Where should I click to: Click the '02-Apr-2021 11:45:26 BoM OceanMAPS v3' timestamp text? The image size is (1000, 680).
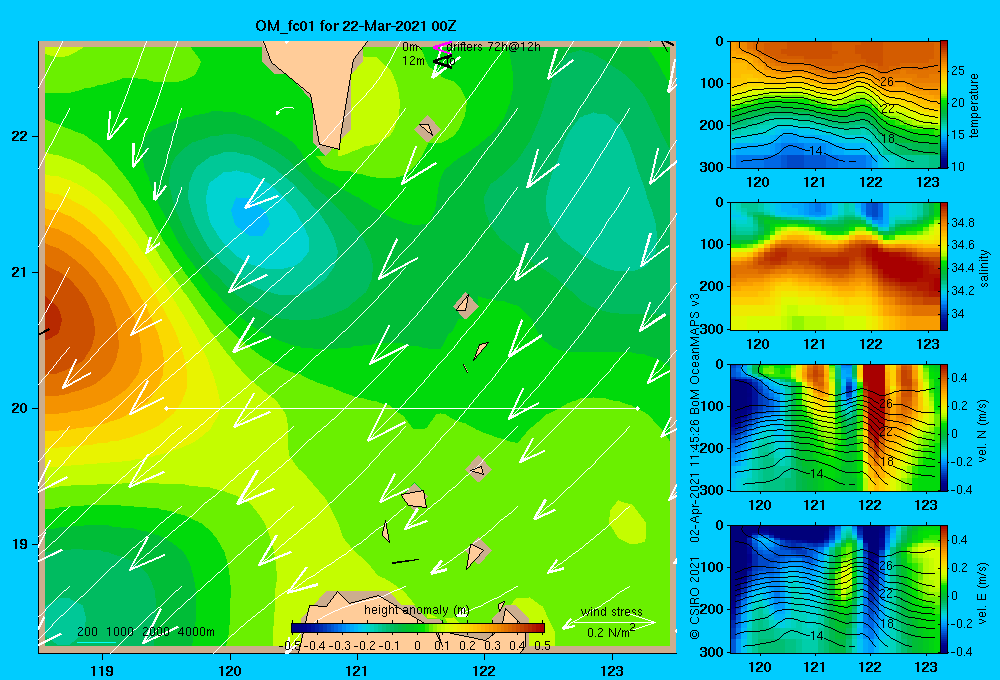point(695,418)
